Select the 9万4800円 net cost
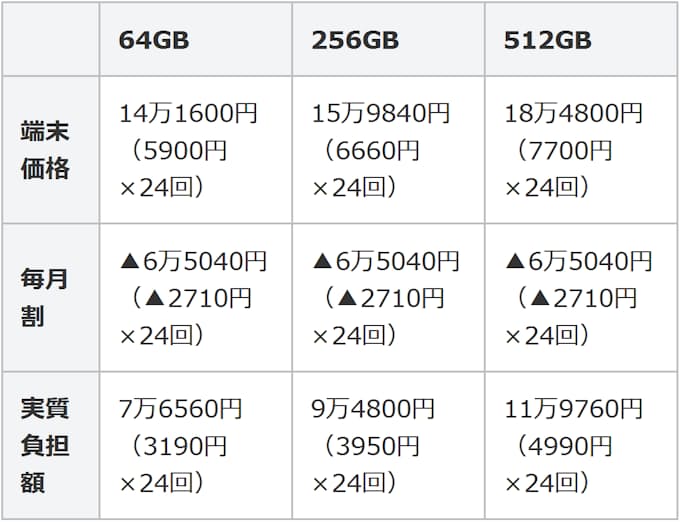 coord(374,408)
